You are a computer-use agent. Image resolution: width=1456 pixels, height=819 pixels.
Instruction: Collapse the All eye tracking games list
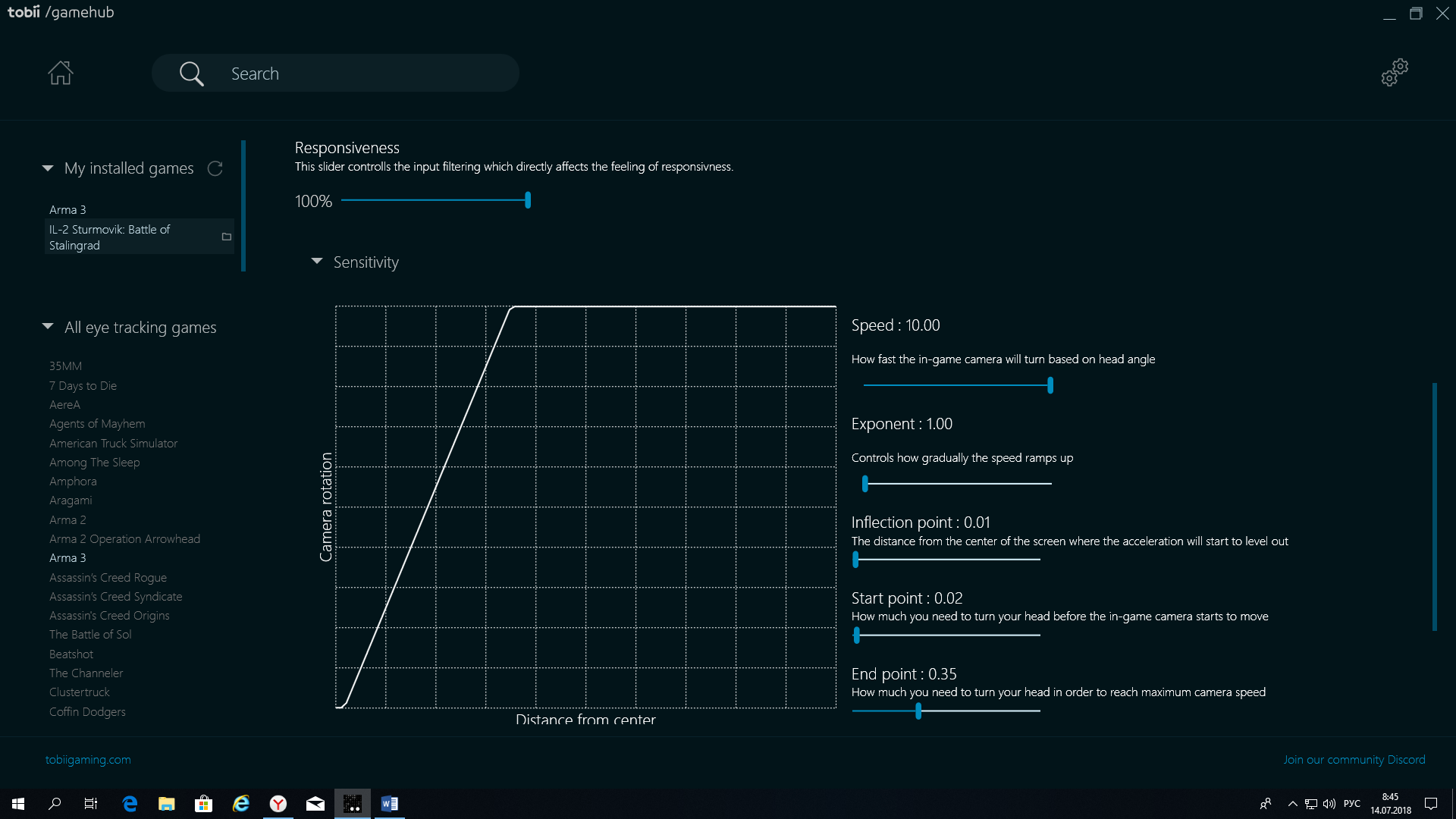coord(48,327)
